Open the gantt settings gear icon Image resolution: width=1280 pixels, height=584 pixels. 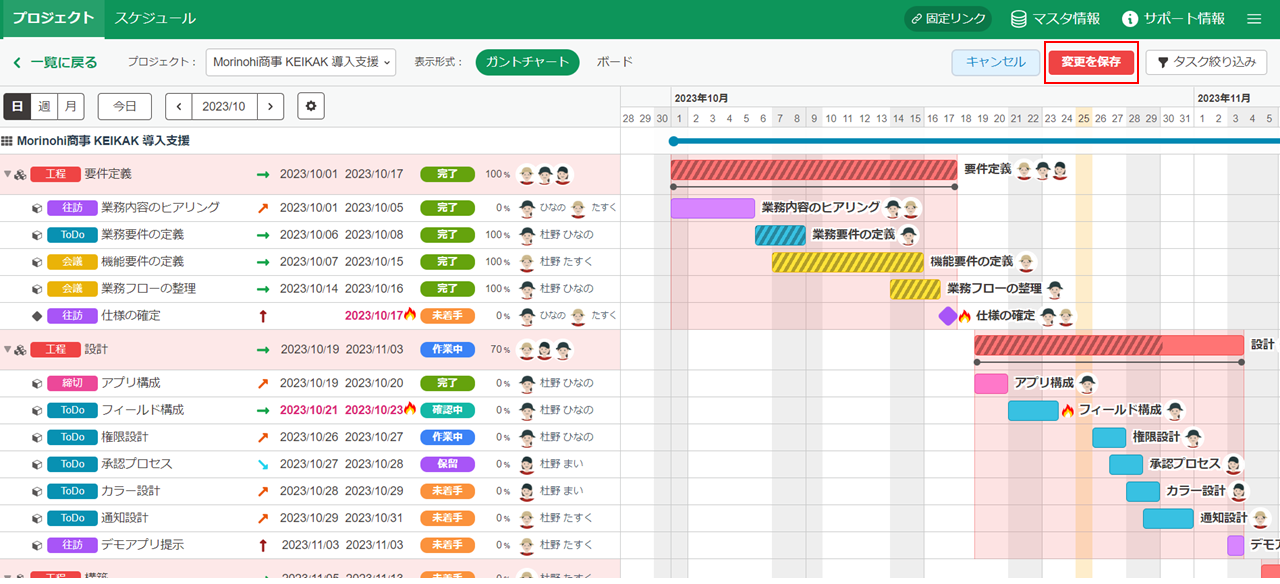(311, 106)
